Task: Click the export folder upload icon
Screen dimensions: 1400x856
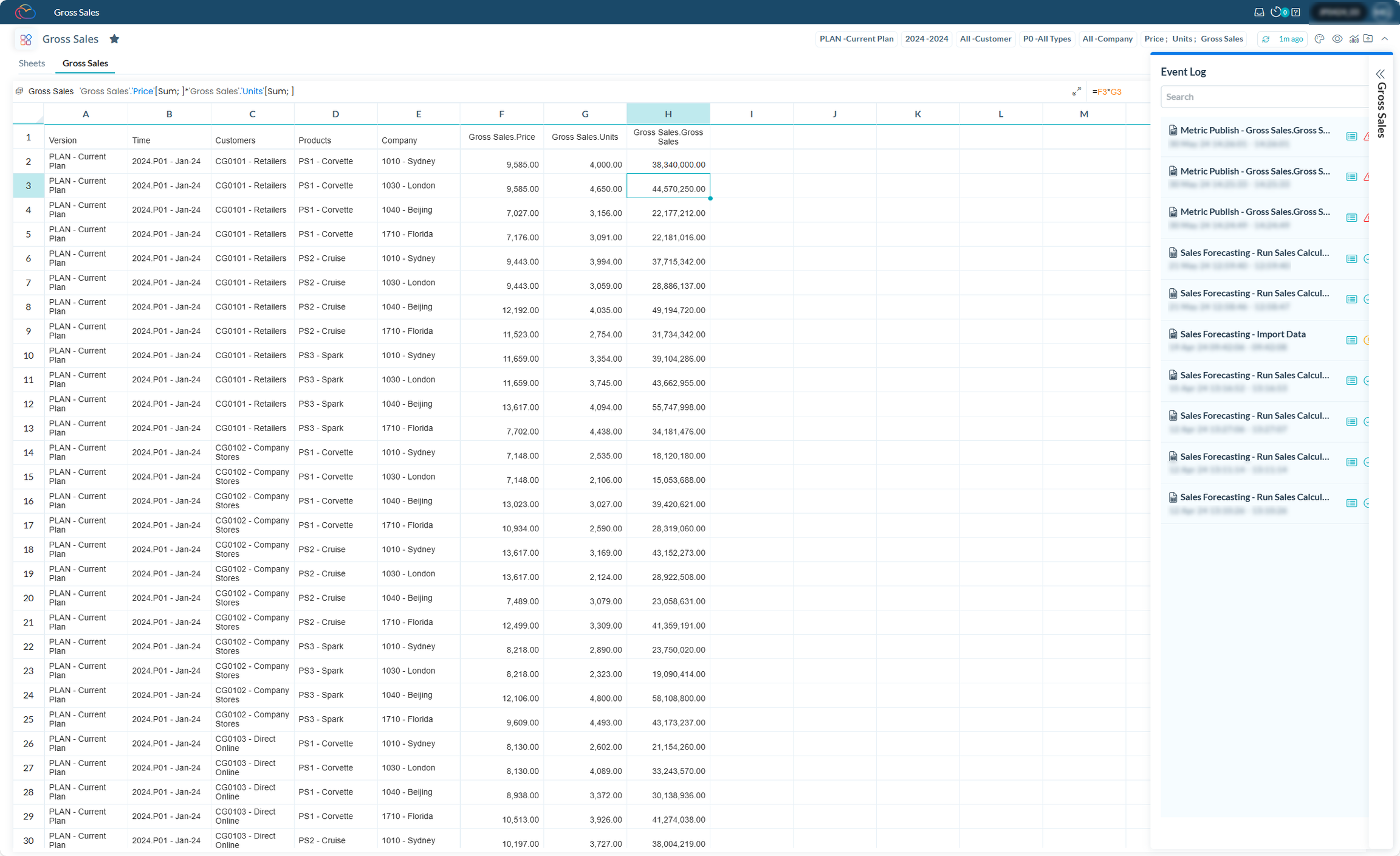Action: [1368, 39]
